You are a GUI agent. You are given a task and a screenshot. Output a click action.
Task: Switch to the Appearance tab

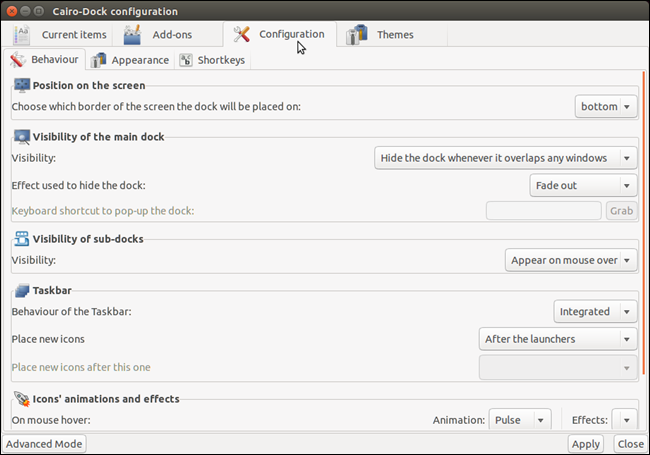pos(138,60)
